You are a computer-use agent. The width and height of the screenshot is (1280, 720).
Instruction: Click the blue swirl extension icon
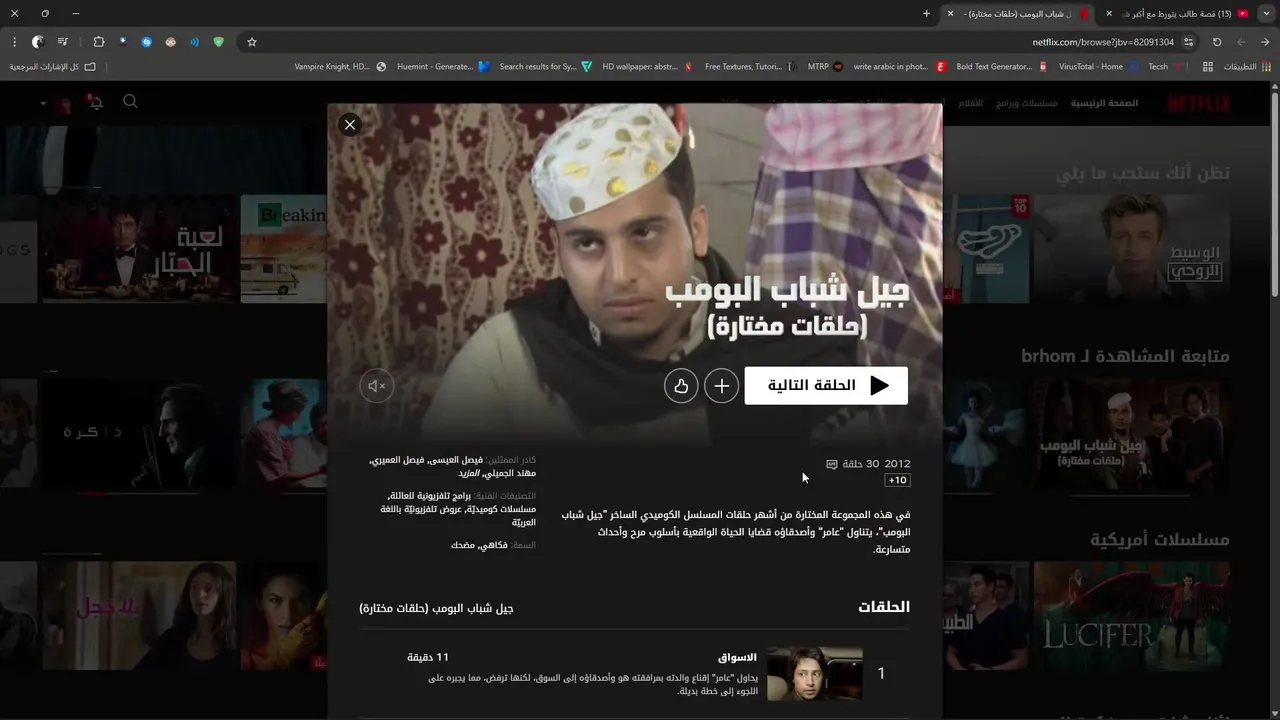coord(146,42)
